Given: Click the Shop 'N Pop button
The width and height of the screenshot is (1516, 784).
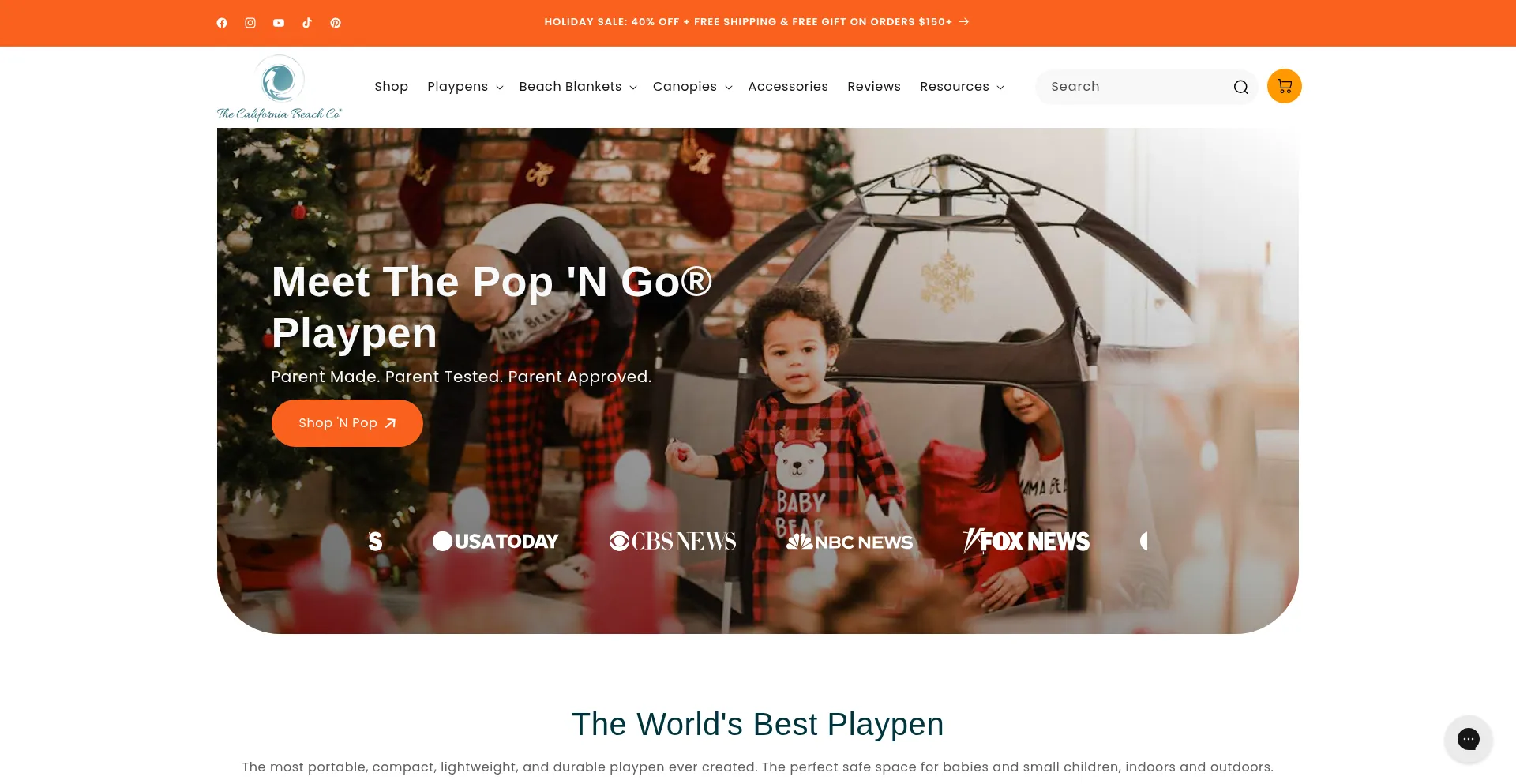Looking at the screenshot, I should (347, 423).
